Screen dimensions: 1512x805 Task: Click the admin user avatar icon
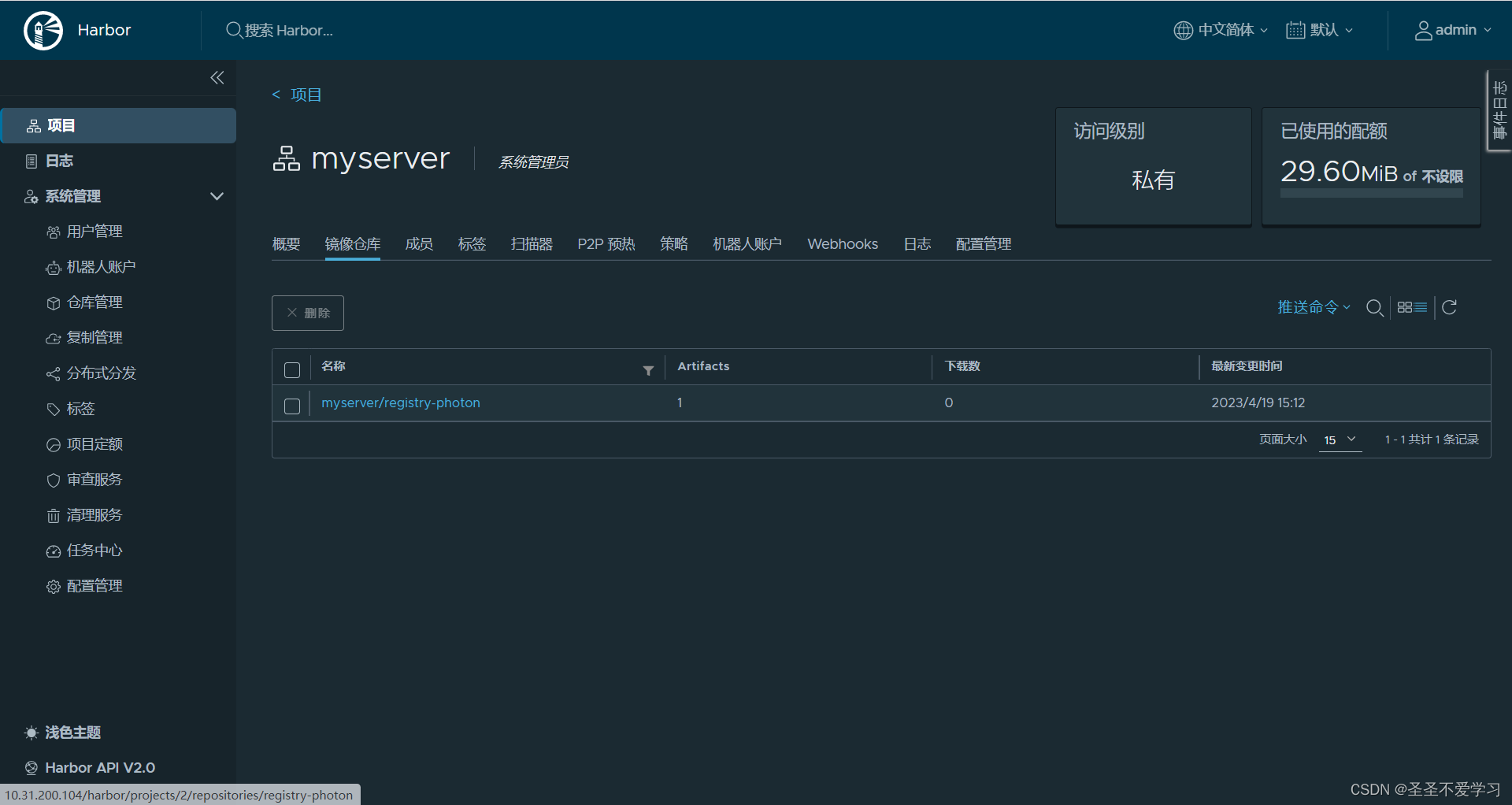tap(1423, 30)
